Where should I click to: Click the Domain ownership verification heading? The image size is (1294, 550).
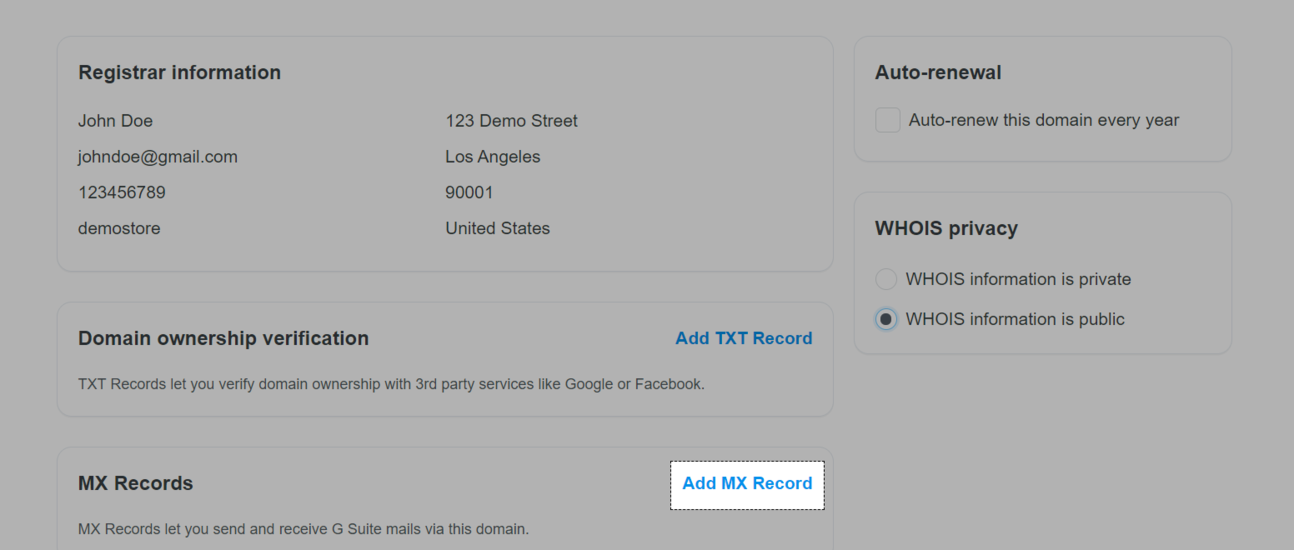click(x=224, y=338)
